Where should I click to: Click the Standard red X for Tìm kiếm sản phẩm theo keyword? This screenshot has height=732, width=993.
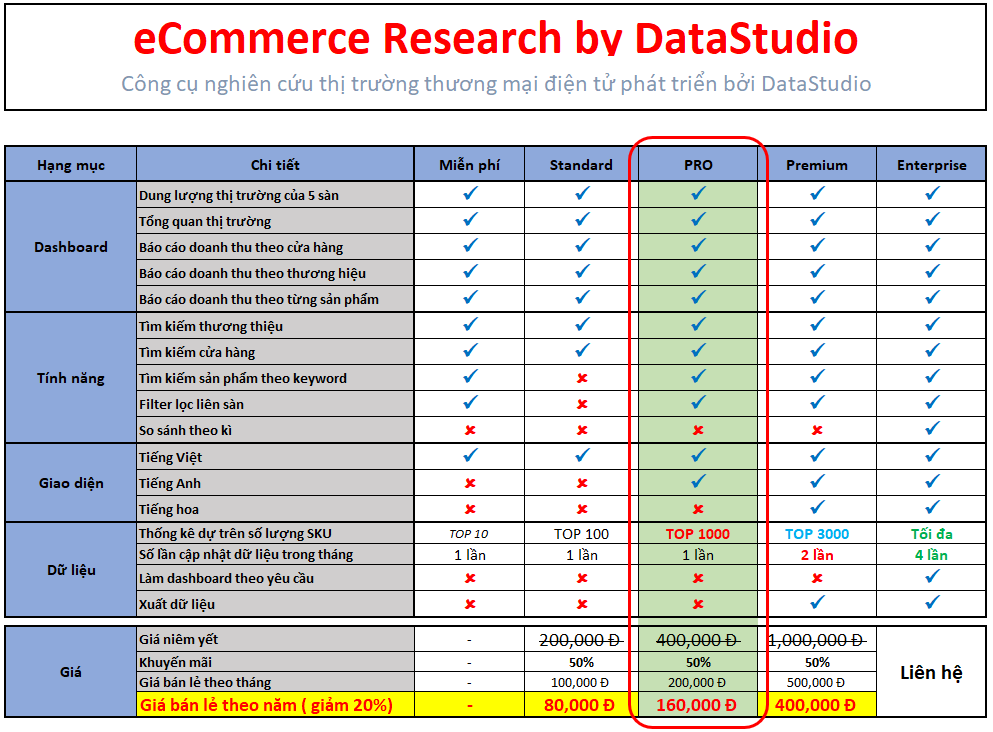[582, 378]
